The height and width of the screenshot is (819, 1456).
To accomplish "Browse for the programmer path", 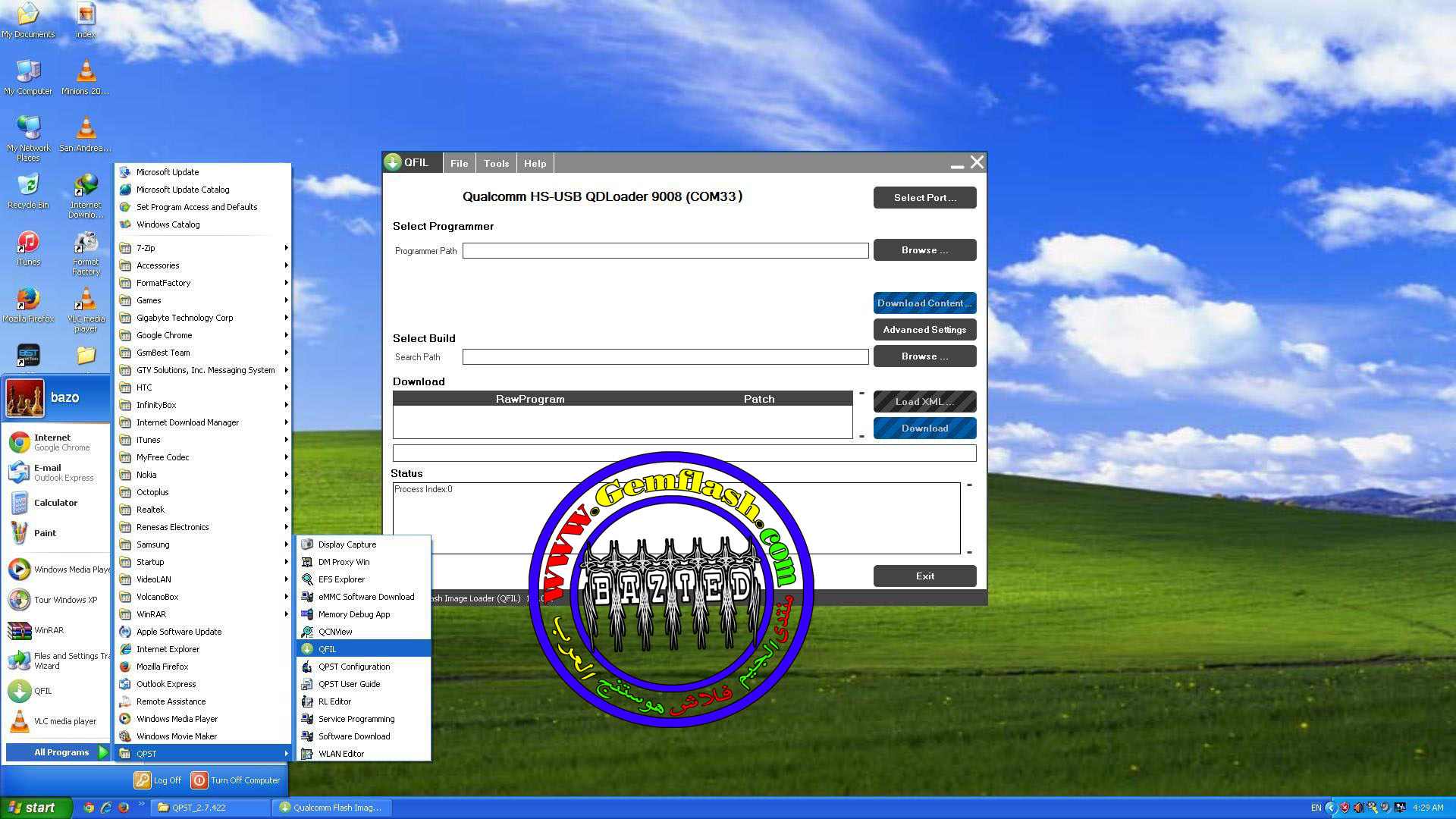I will 924,250.
